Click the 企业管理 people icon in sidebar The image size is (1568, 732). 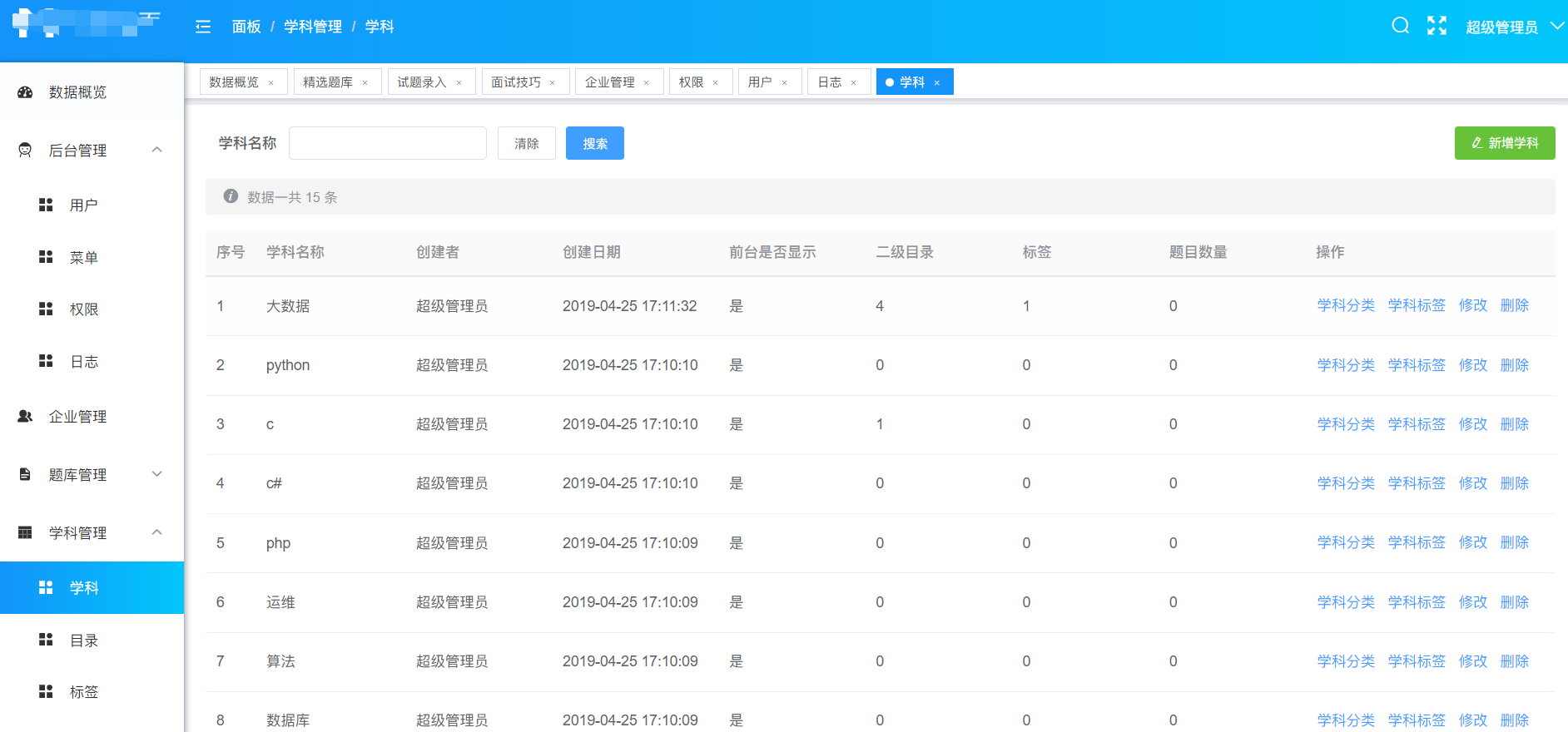[25, 416]
